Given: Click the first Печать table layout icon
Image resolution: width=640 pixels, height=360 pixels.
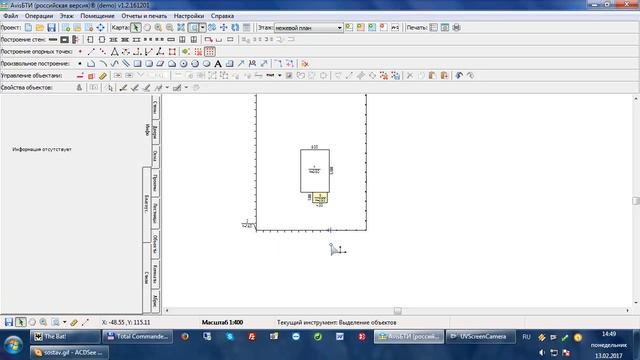Looking at the screenshot, I should (x=433, y=27).
